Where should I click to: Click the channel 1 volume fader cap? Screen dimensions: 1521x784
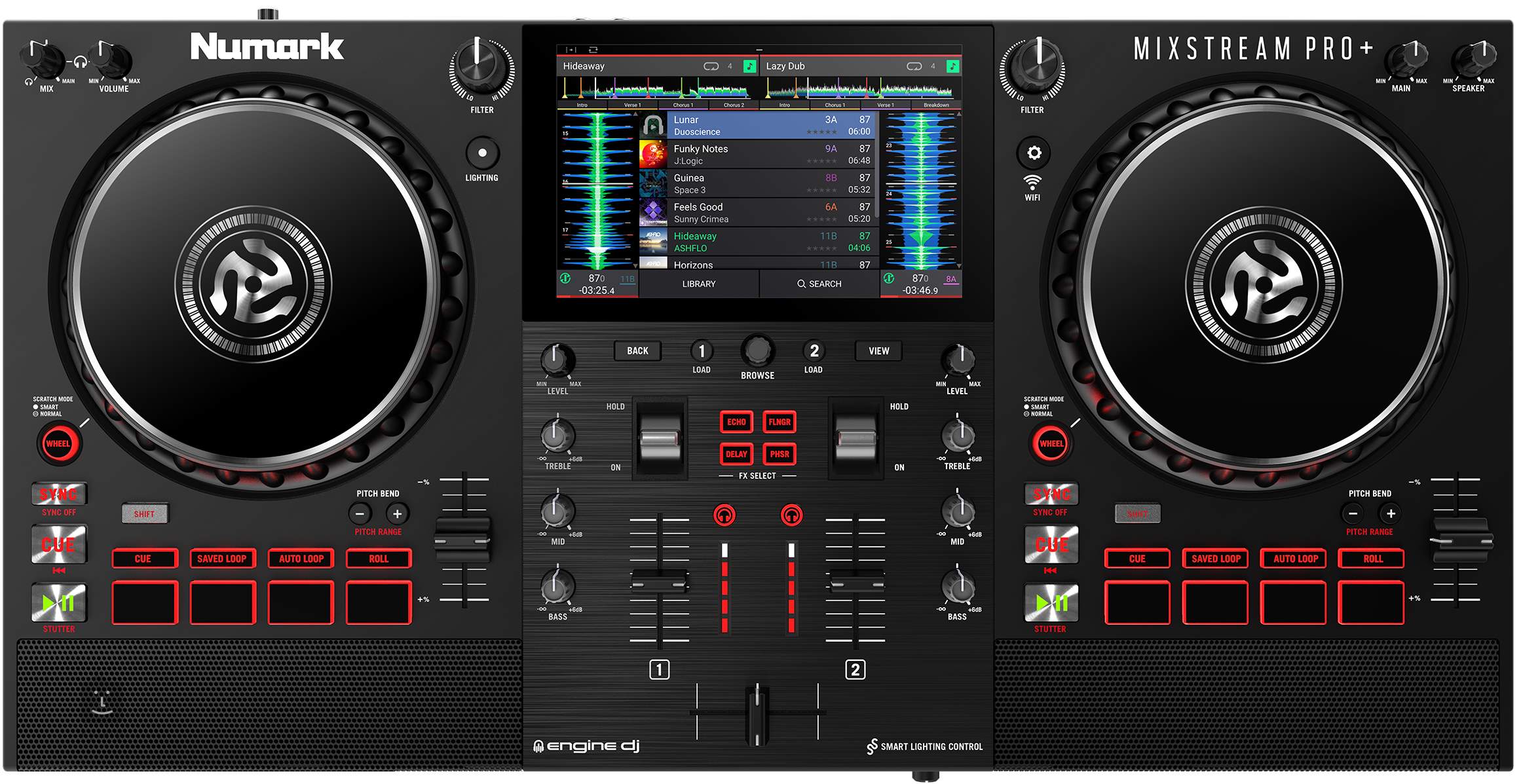[x=660, y=582]
